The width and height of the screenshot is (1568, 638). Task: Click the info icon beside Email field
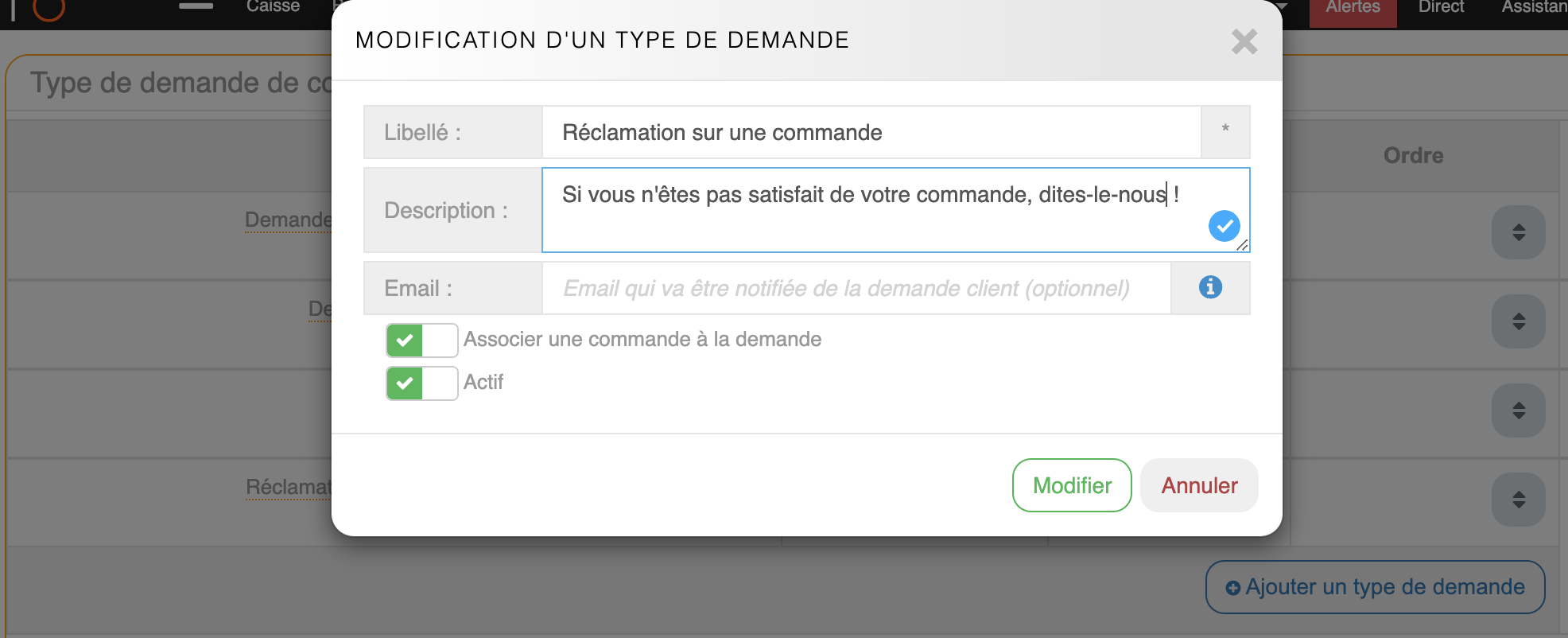[x=1210, y=287]
